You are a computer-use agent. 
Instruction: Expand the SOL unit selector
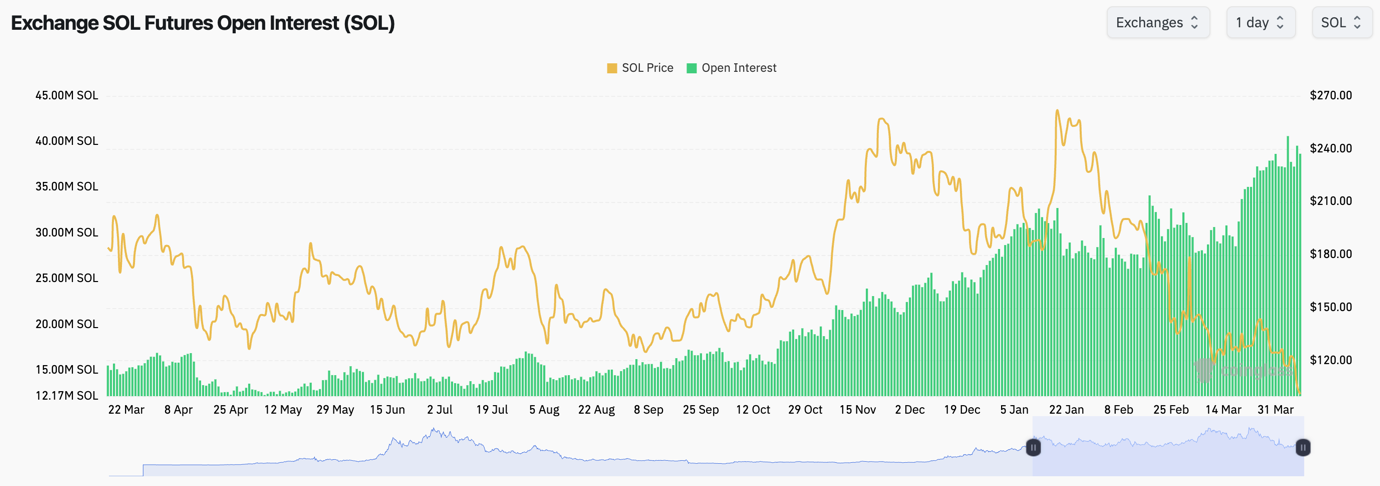1341,23
